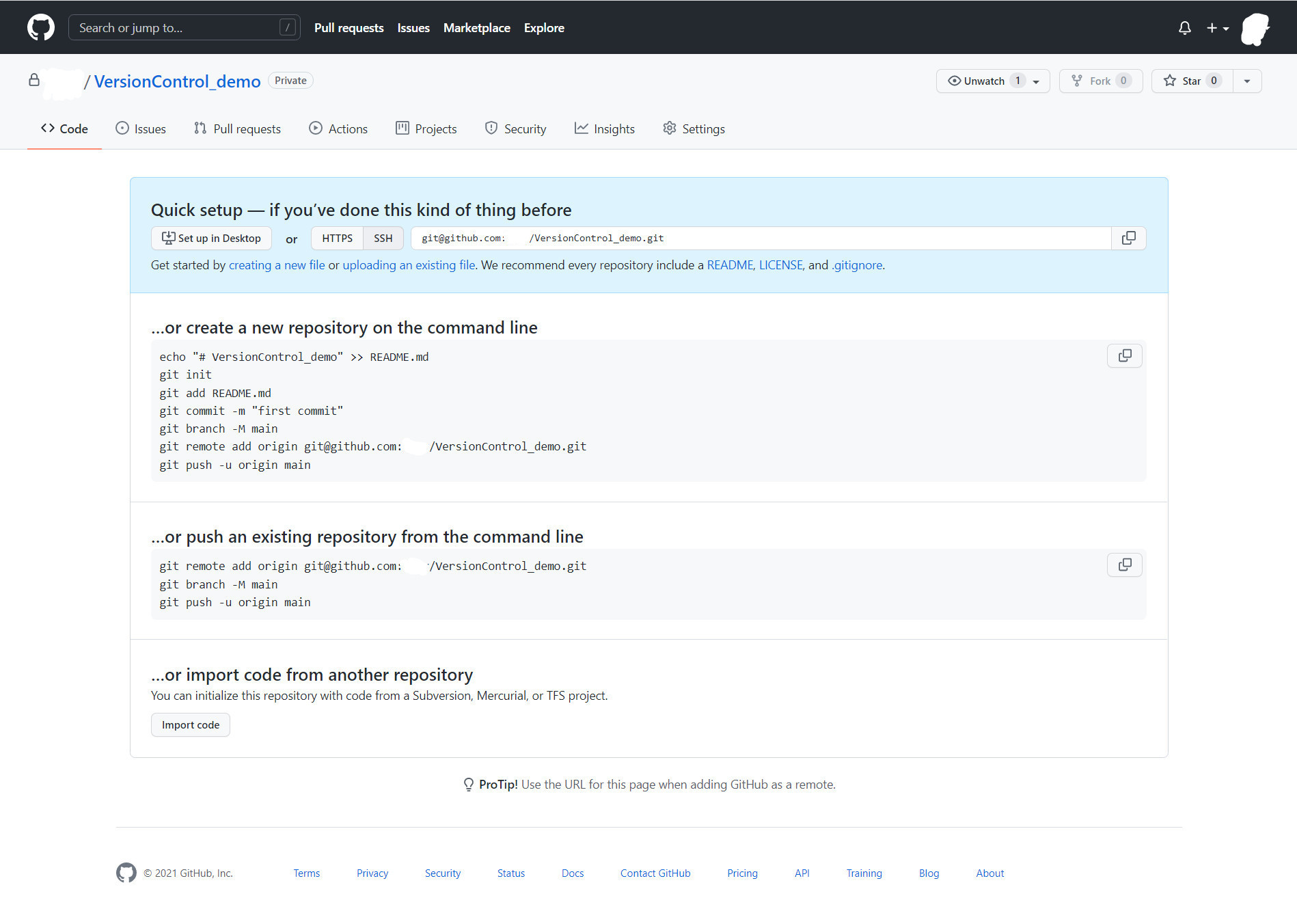Screen dimensions: 1297x924
Task: Open Pull requests in the top nav
Action: pos(349,28)
